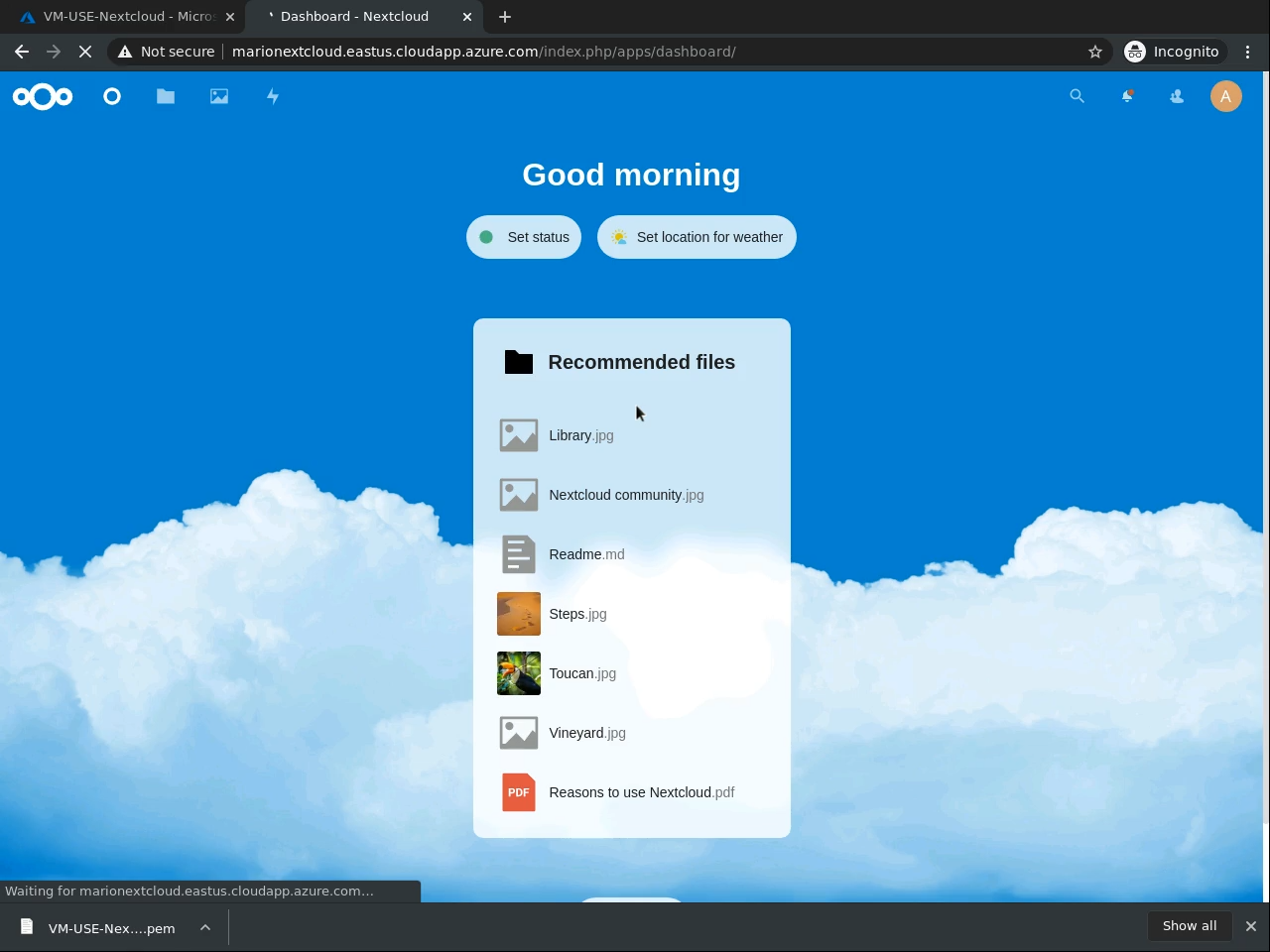Image resolution: width=1270 pixels, height=952 pixels.
Task: Click the Toucan.jpg thumbnail
Action: point(519,673)
